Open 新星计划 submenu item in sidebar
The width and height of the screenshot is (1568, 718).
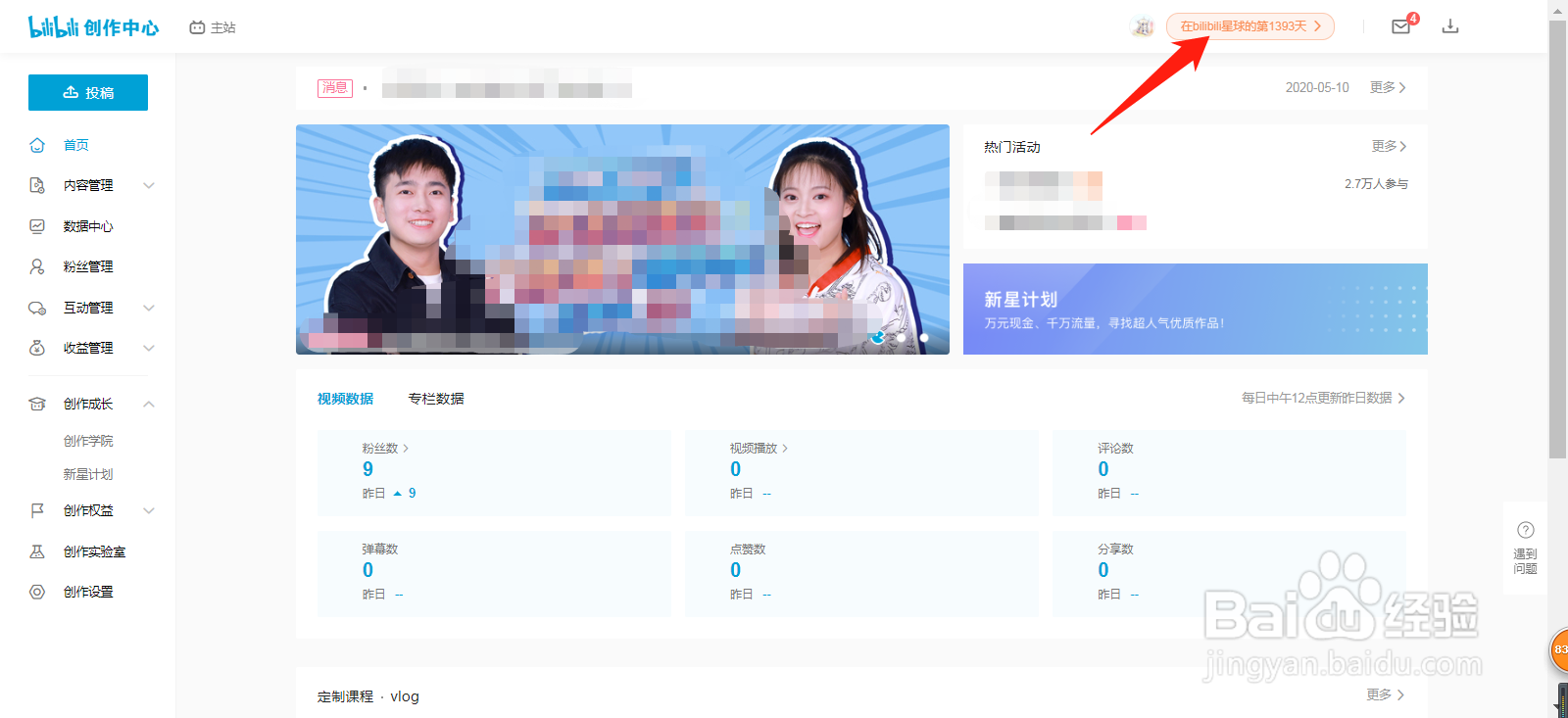point(88,474)
